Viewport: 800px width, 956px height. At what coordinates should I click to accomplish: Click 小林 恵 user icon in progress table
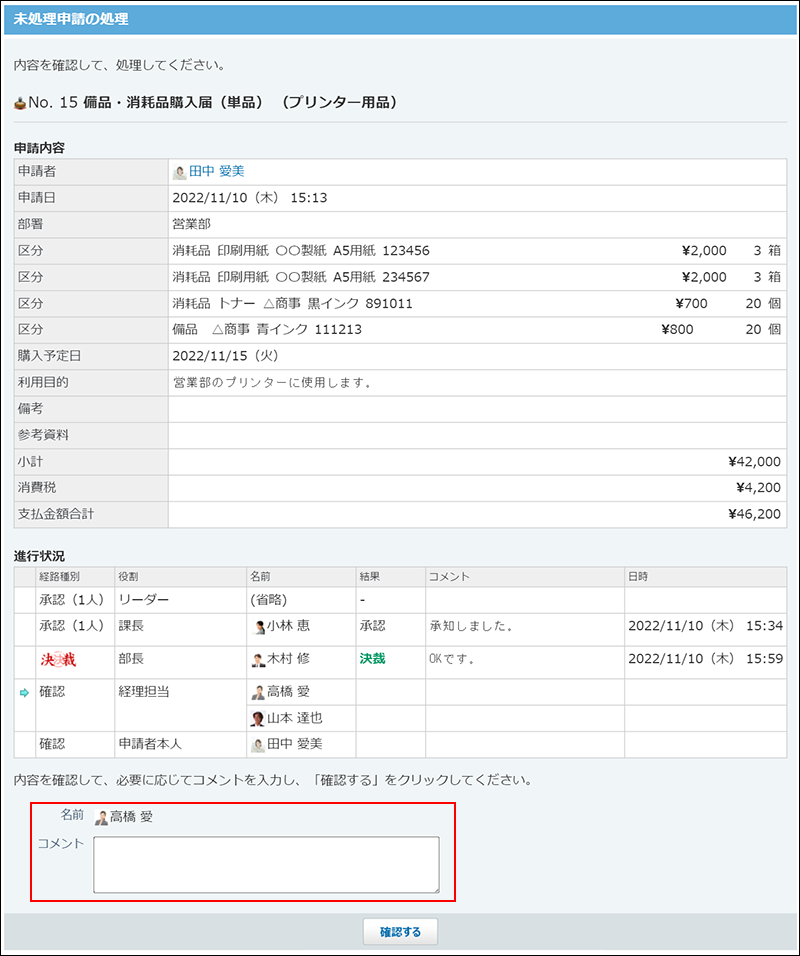[259, 627]
